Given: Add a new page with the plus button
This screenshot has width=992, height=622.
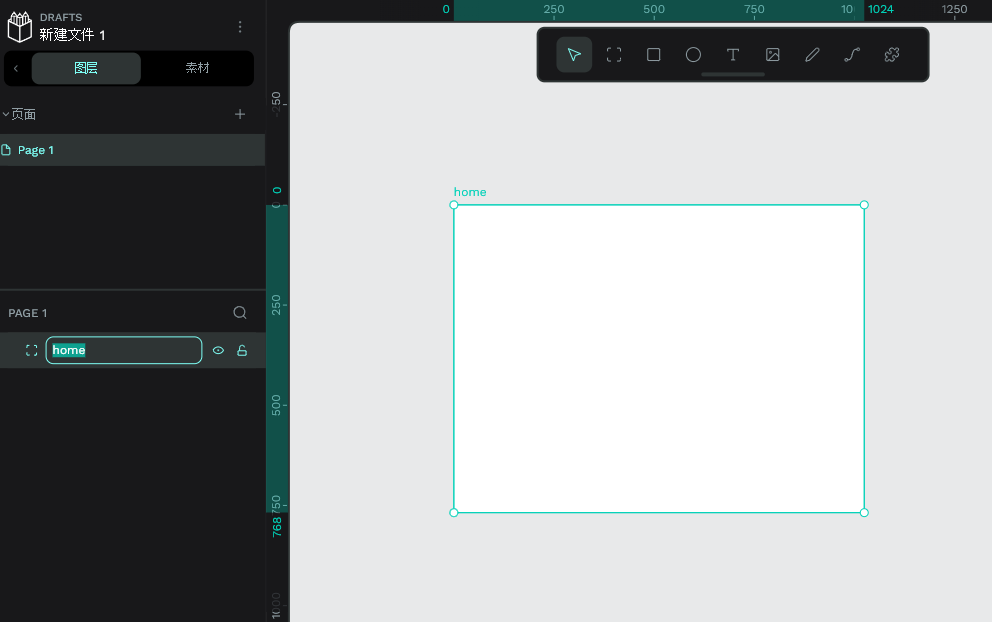Looking at the screenshot, I should 240,114.
